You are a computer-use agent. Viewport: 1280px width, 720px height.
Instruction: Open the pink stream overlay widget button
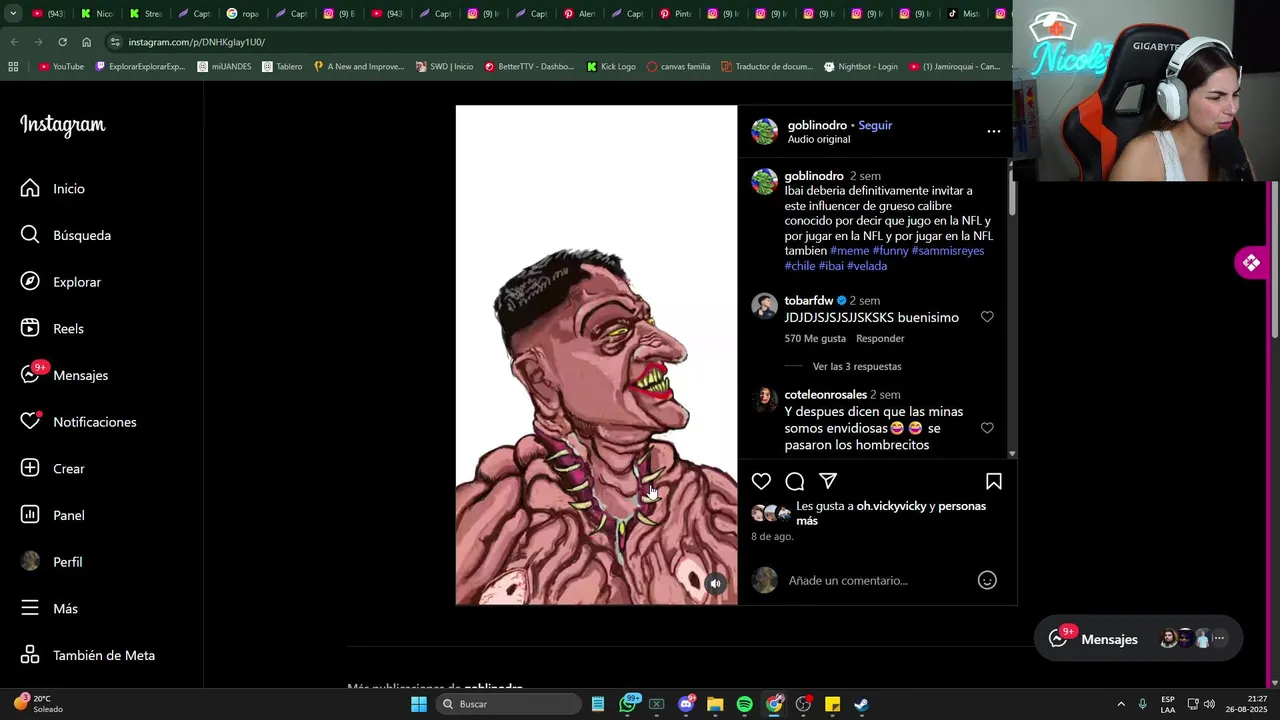[x=1251, y=263]
